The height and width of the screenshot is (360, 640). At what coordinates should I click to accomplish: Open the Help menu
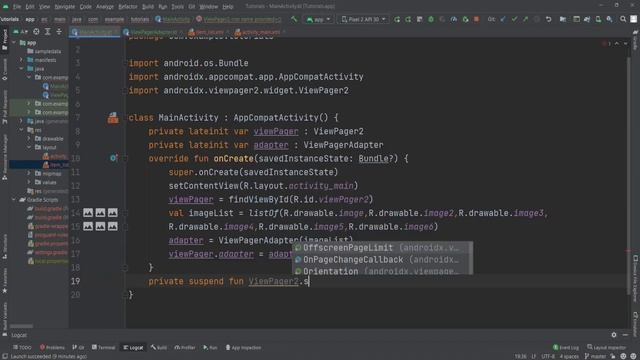[x=228, y=7]
